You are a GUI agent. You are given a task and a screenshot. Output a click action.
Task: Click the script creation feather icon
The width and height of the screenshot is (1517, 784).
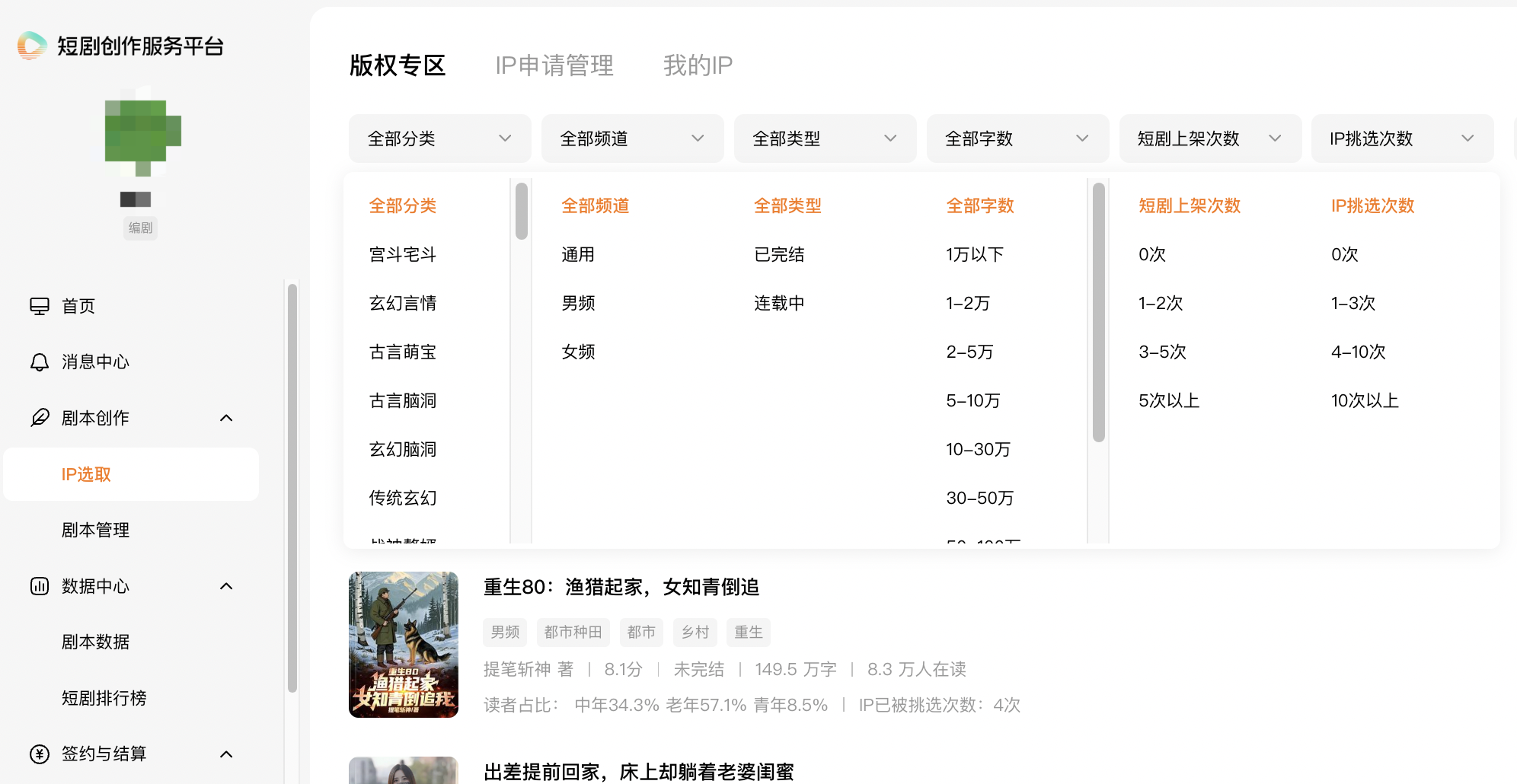[x=40, y=418]
